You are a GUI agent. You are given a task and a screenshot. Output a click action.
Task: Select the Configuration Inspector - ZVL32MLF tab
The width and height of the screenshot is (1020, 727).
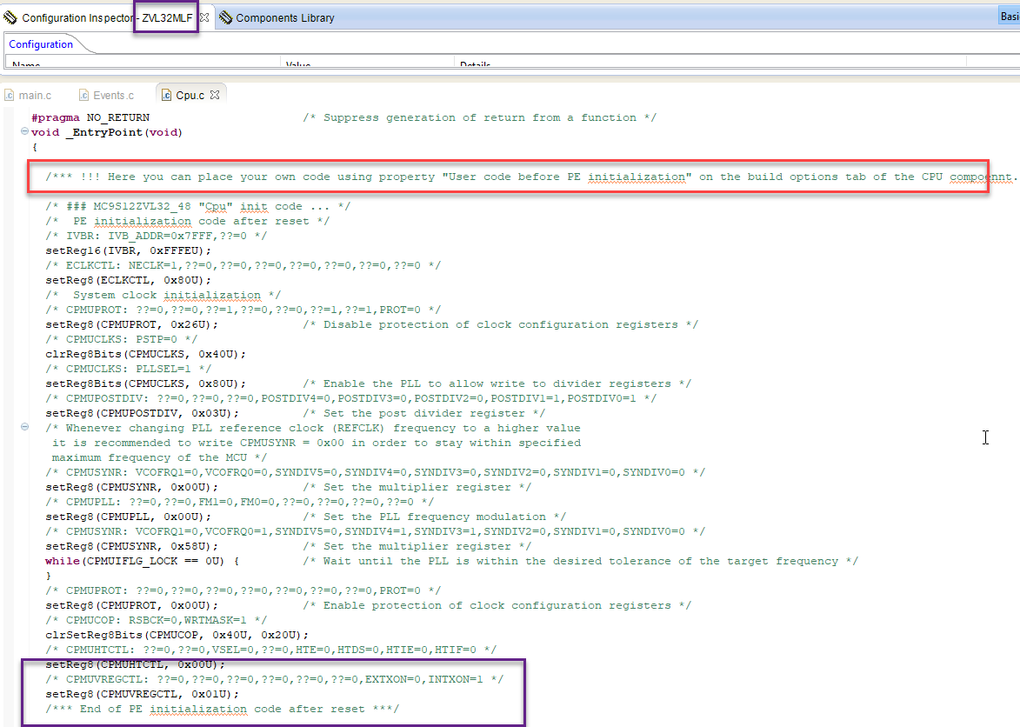click(107, 18)
